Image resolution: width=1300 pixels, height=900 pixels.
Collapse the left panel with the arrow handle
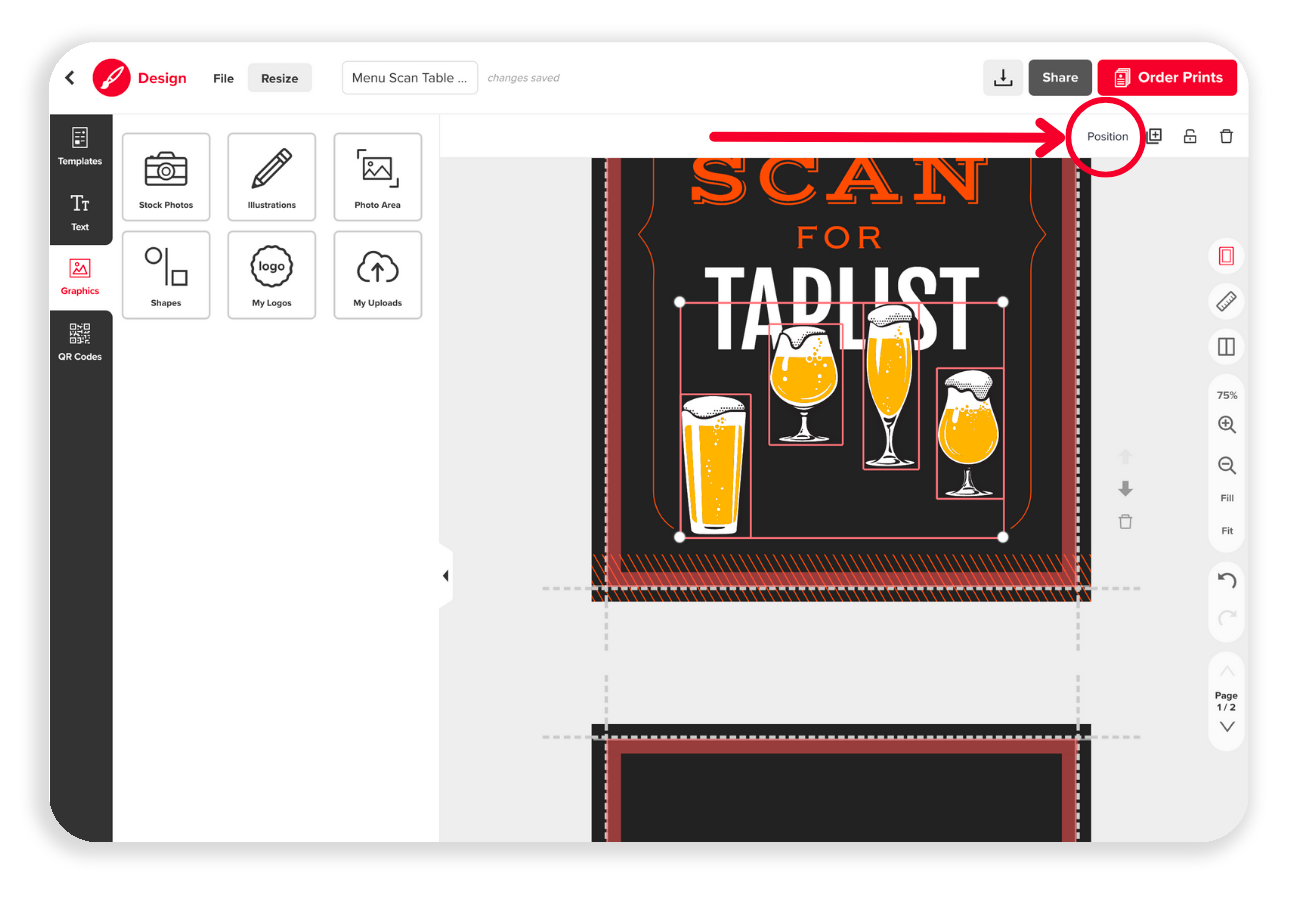tap(446, 576)
